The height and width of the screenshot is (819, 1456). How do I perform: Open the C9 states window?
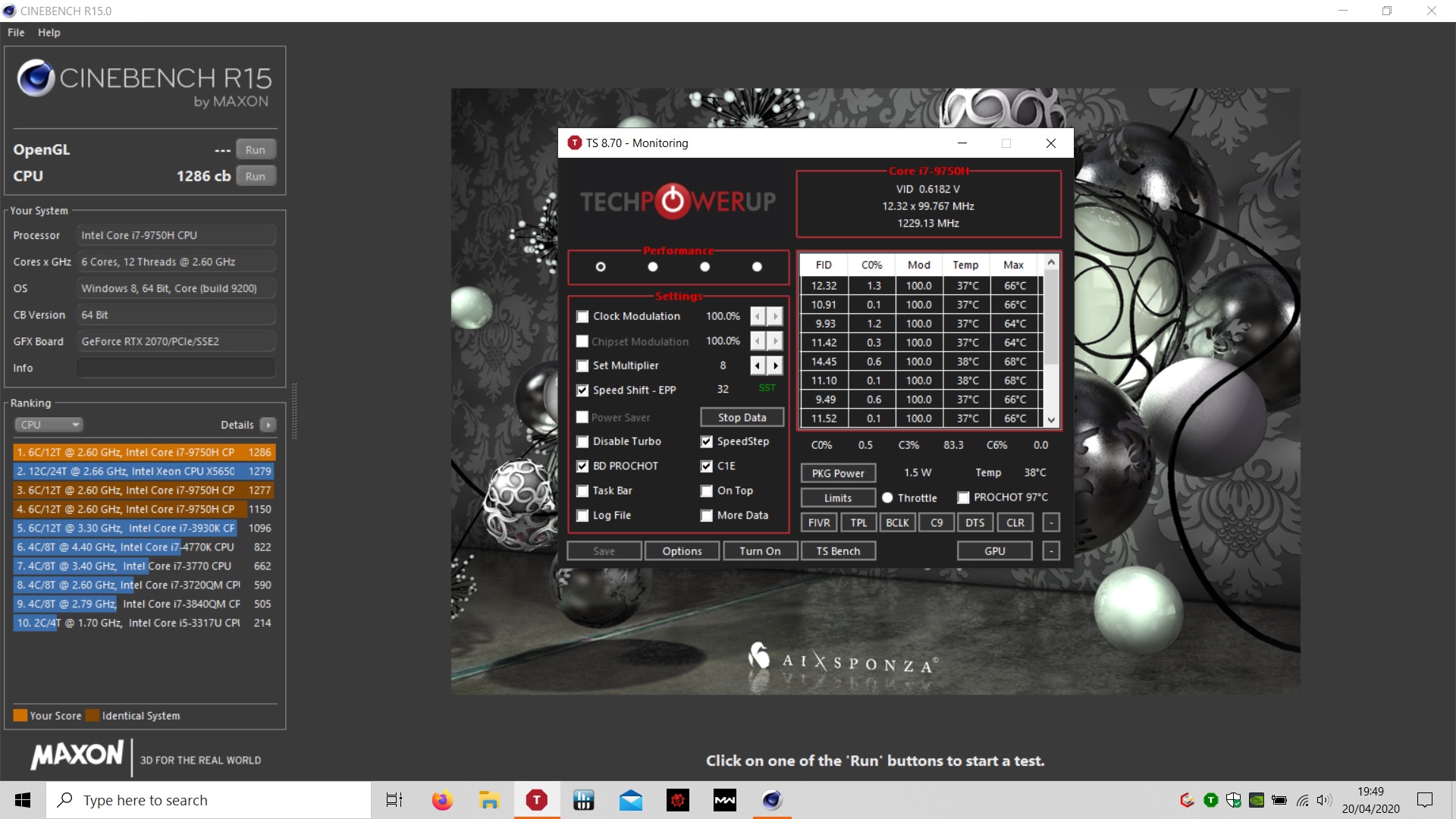[937, 522]
